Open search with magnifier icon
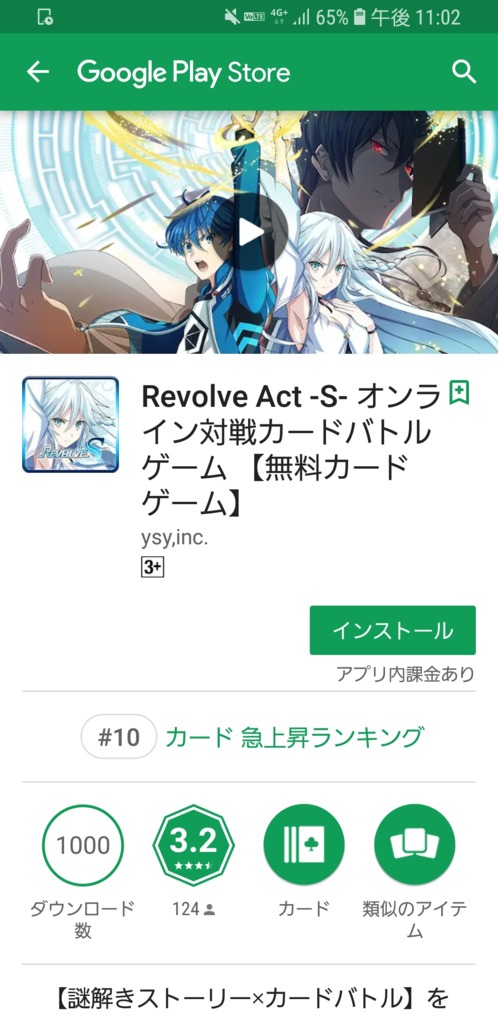498x1024 pixels. (x=463, y=72)
